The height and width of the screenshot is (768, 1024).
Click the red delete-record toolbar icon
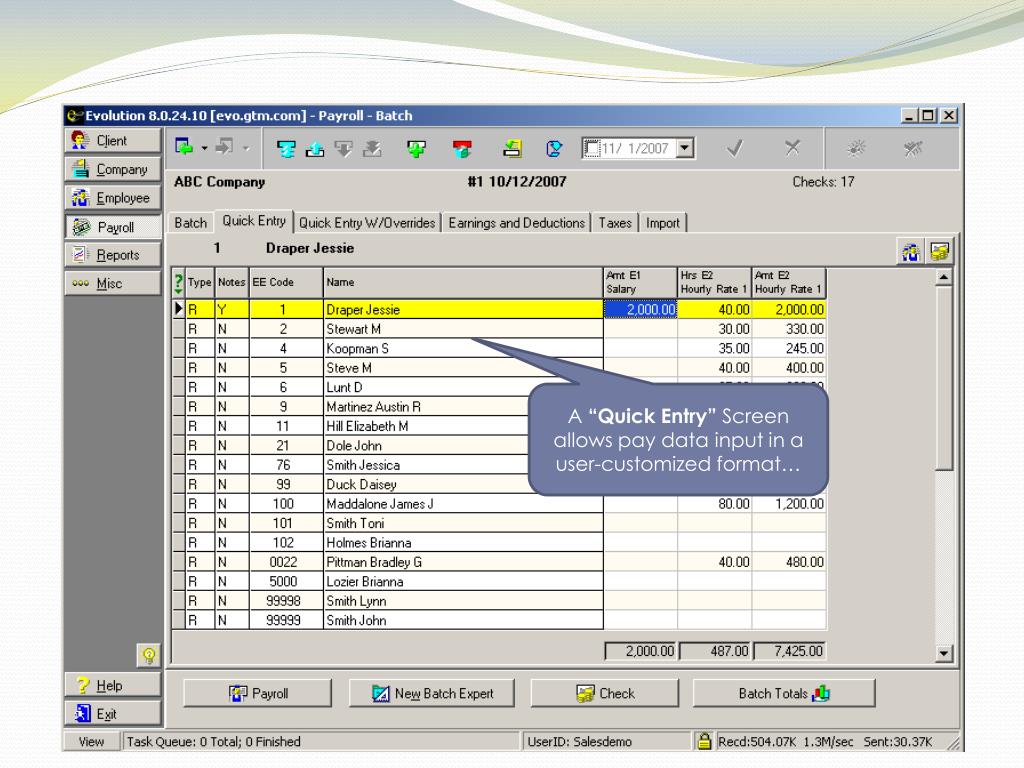(x=462, y=149)
